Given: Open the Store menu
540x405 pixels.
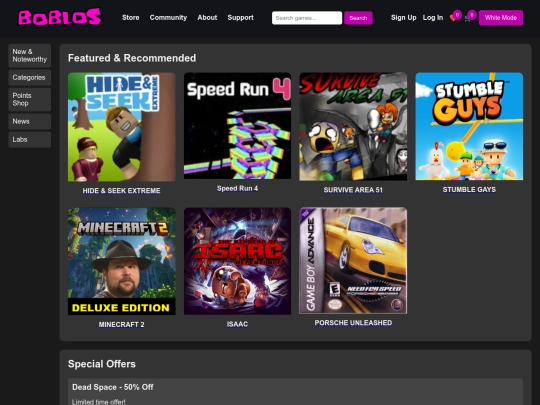Looking at the screenshot, I should tap(131, 18).
